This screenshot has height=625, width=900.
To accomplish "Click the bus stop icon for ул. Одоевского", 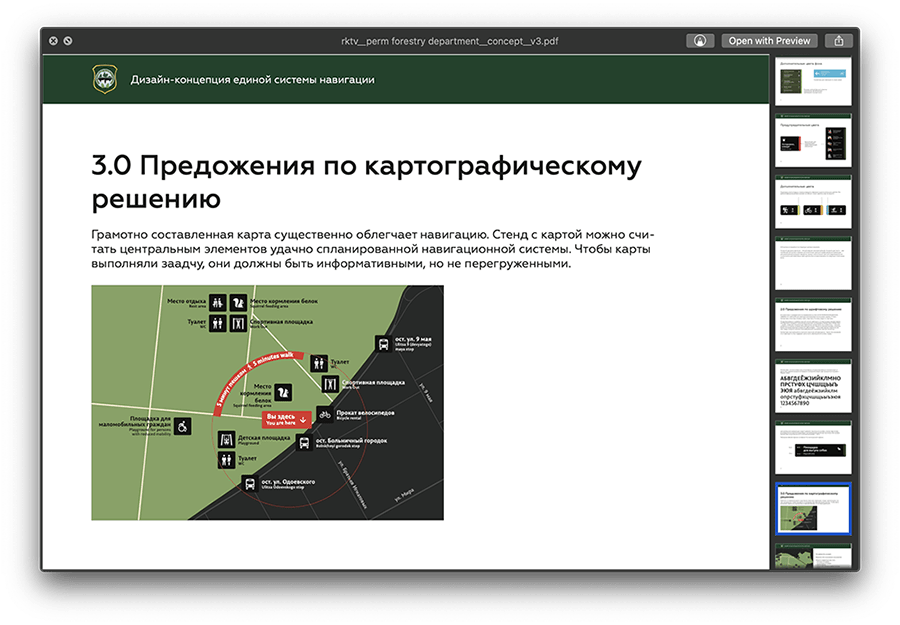I will tap(250, 484).
